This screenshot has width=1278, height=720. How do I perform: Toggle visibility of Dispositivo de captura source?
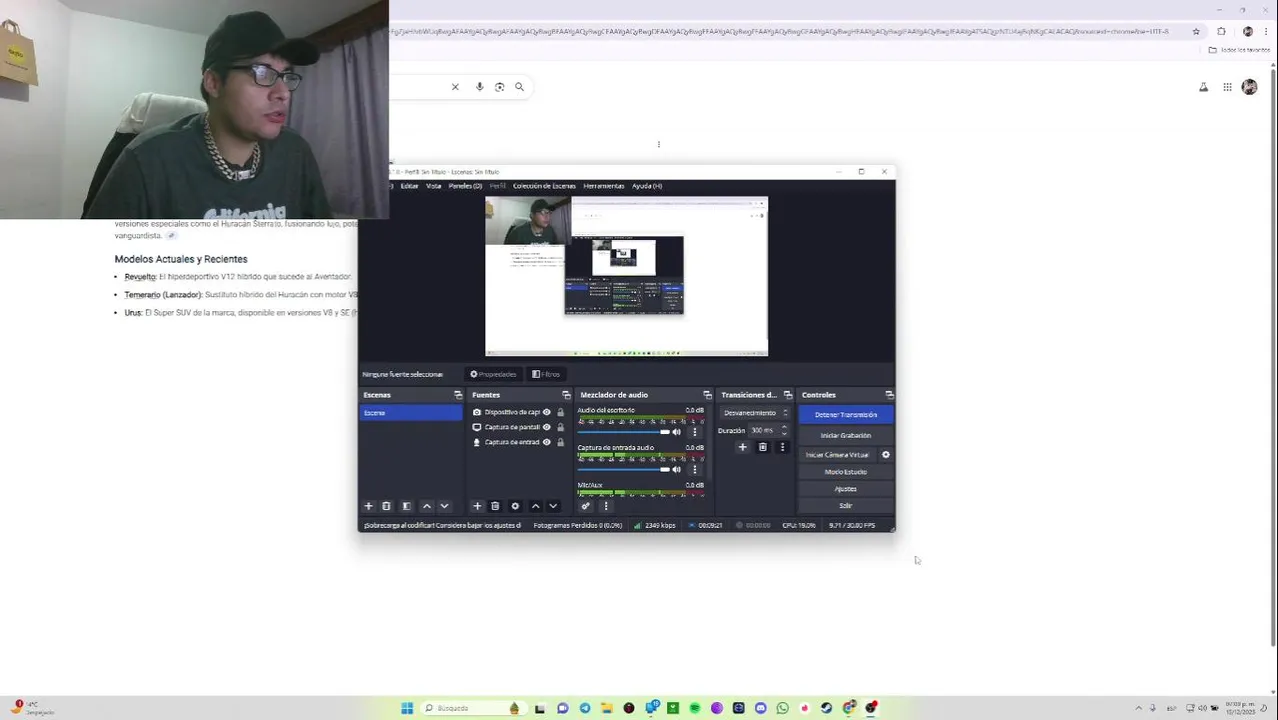pyautogui.click(x=546, y=412)
